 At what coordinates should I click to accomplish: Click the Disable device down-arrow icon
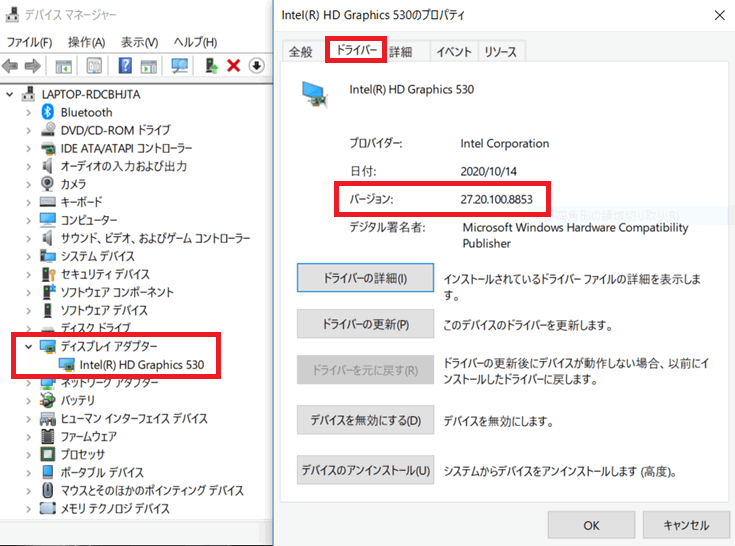(x=256, y=66)
